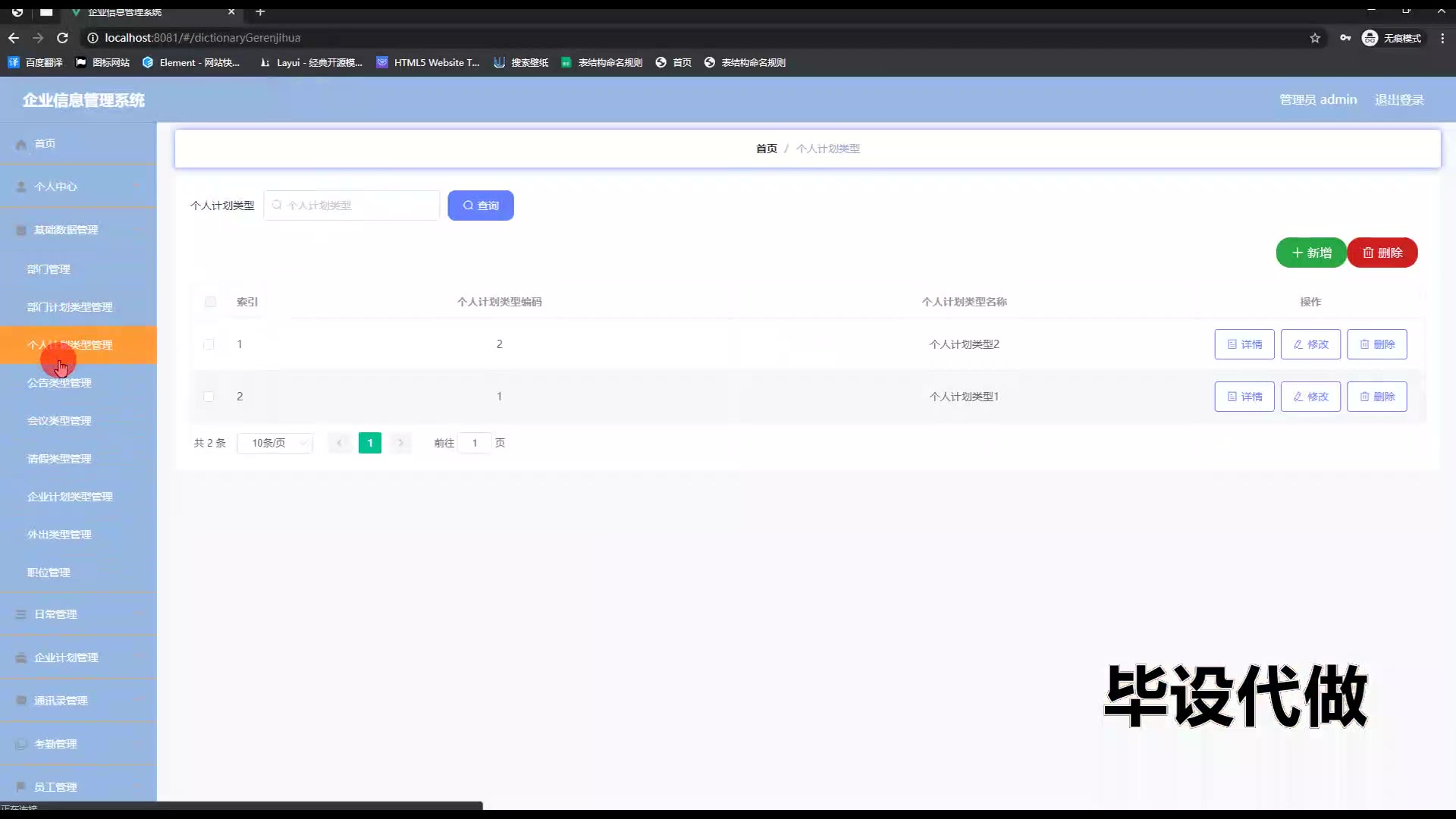Click the password key icon
The width and height of the screenshot is (1456, 819).
tap(1345, 38)
